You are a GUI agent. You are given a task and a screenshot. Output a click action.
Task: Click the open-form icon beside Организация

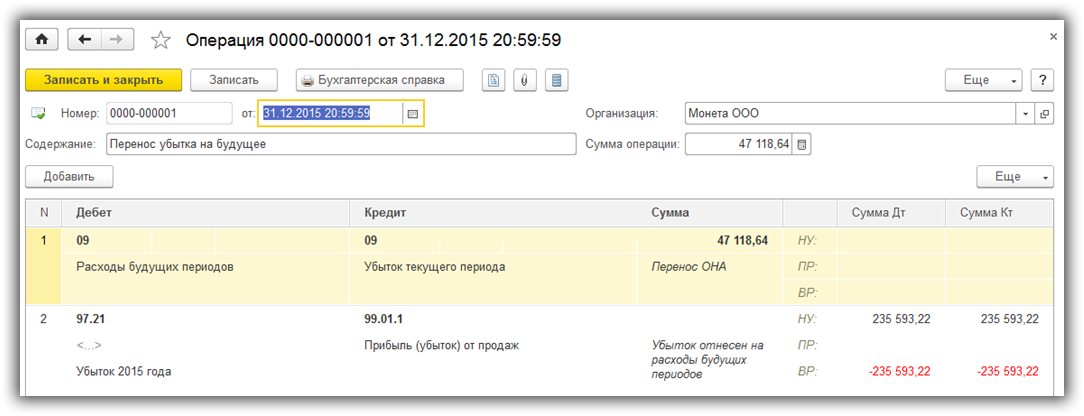click(x=1045, y=114)
